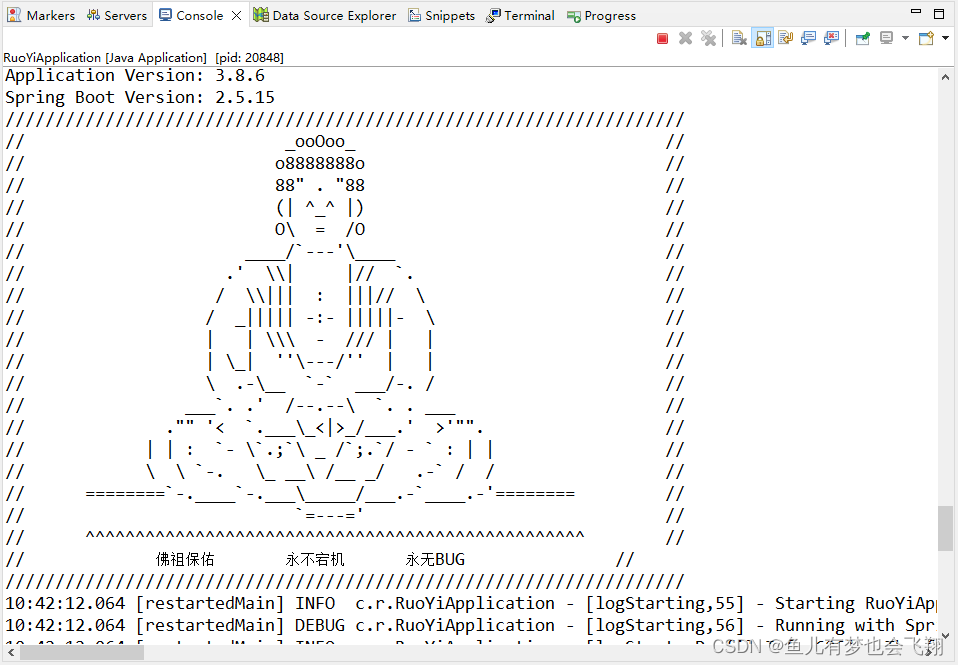Click vertical scrollbar down arrow

tap(945, 636)
